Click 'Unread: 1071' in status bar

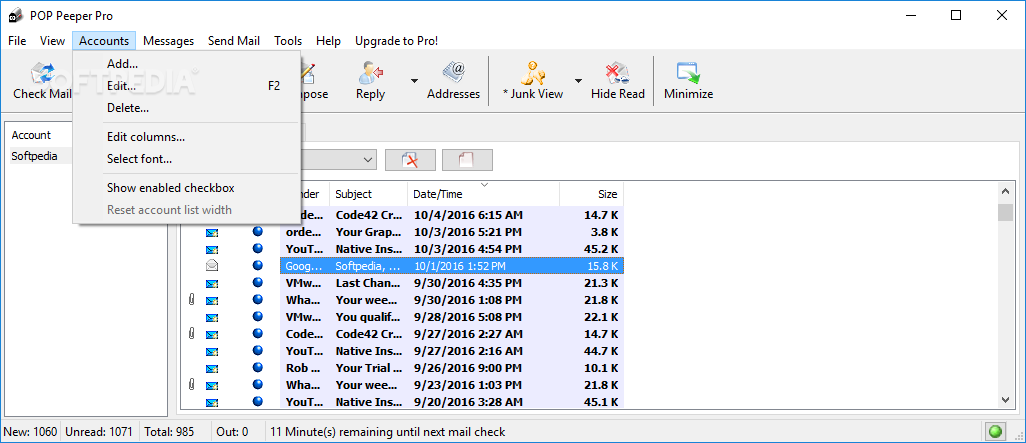click(101, 432)
